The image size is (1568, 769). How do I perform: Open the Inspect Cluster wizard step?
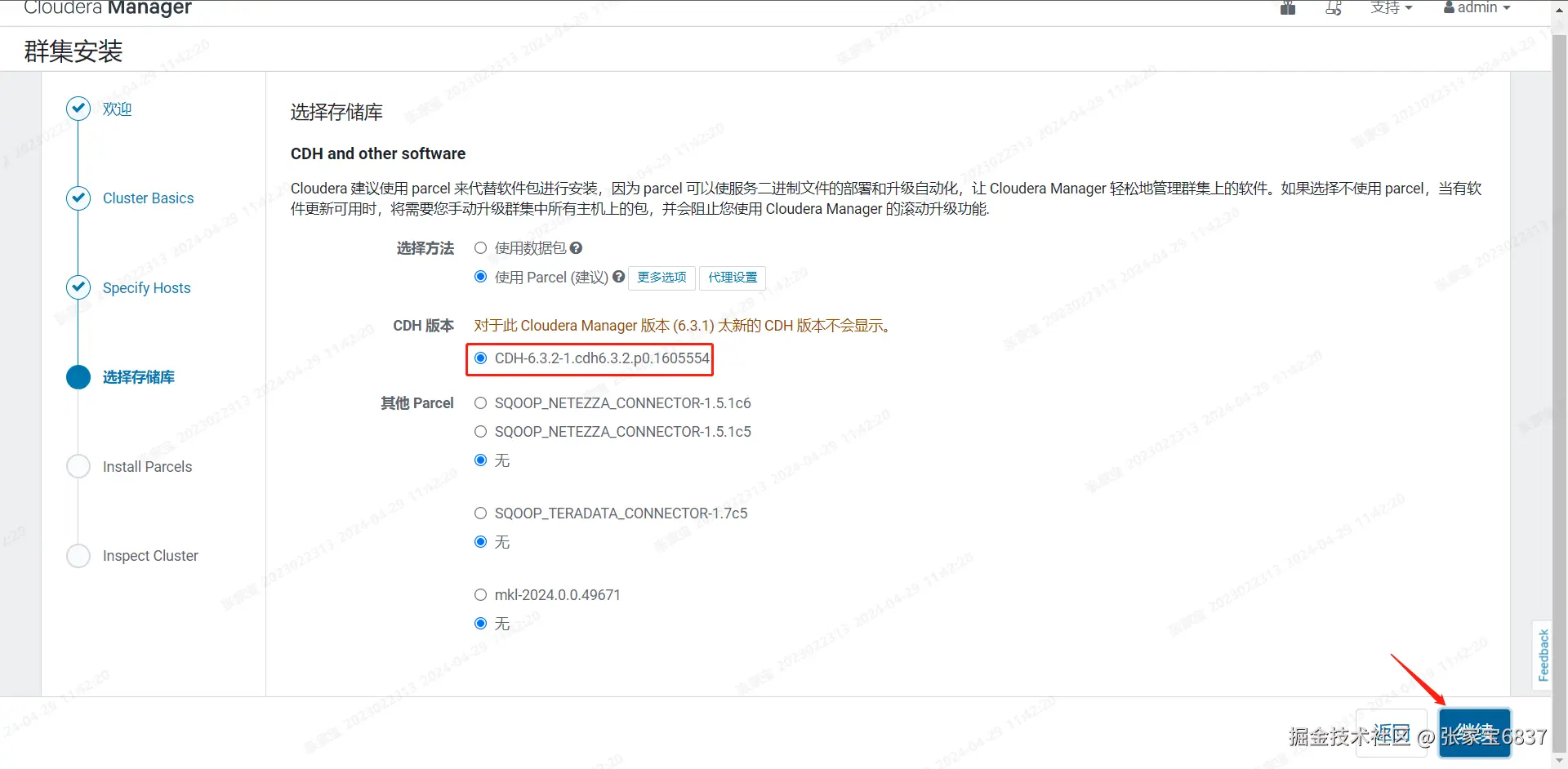pos(150,556)
